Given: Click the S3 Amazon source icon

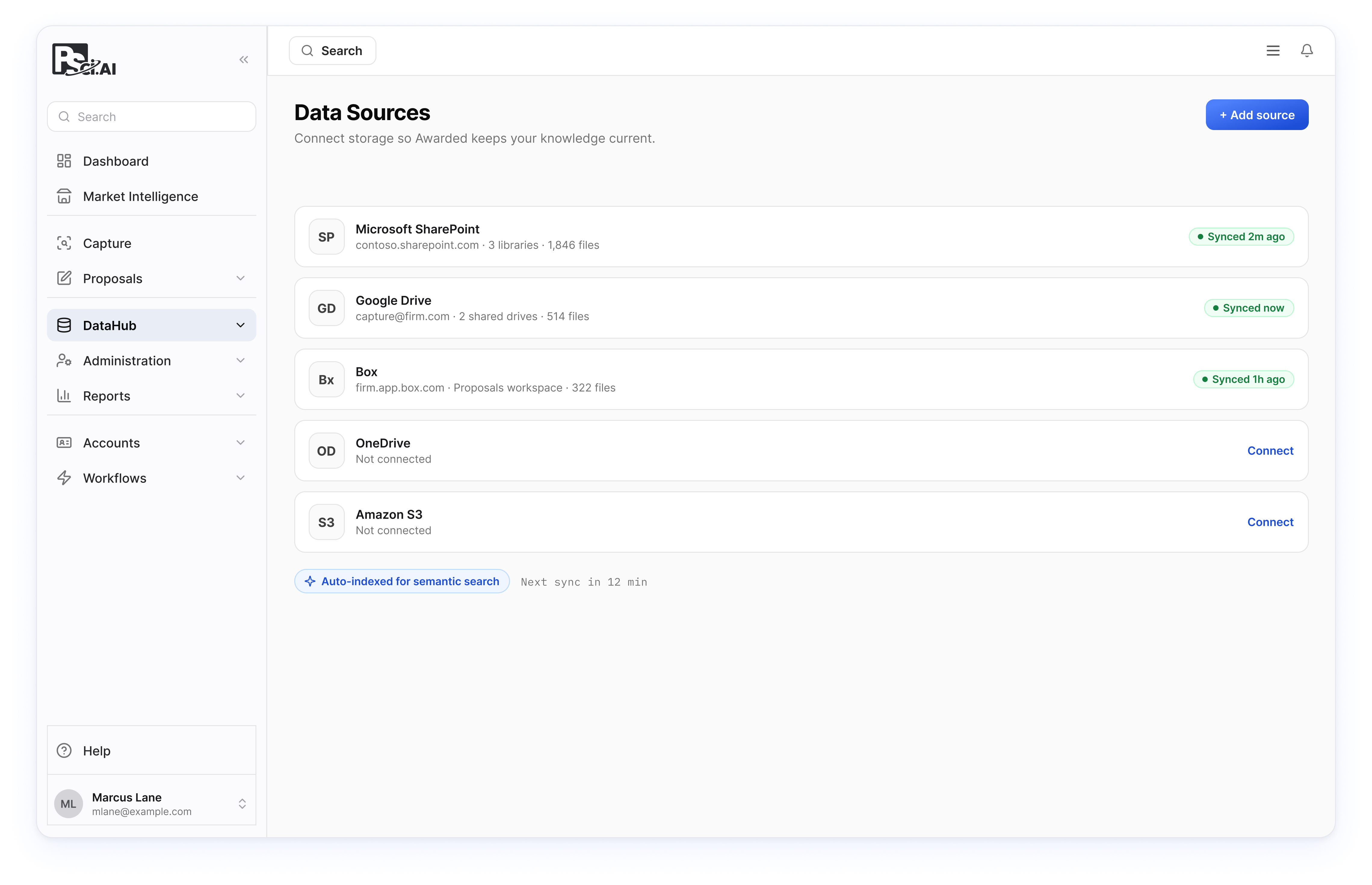Looking at the screenshot, I should (x=326, y=522).
